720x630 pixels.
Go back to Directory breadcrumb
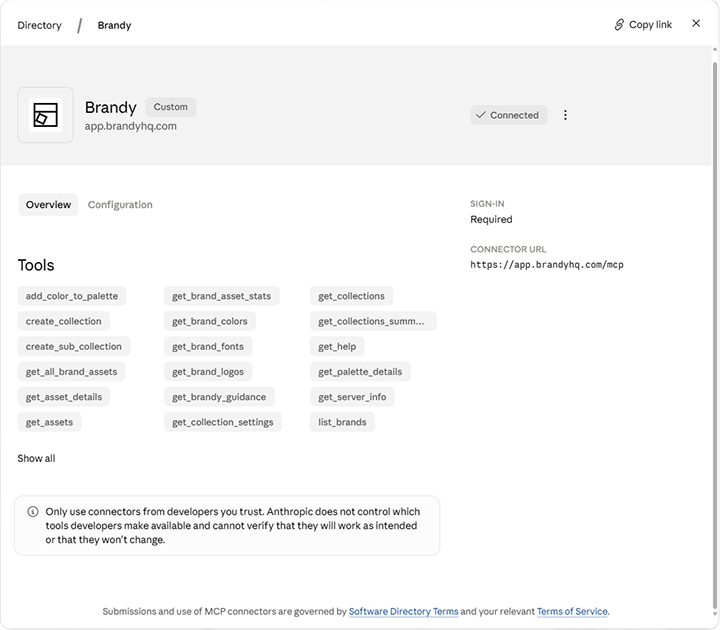[39, 25]
